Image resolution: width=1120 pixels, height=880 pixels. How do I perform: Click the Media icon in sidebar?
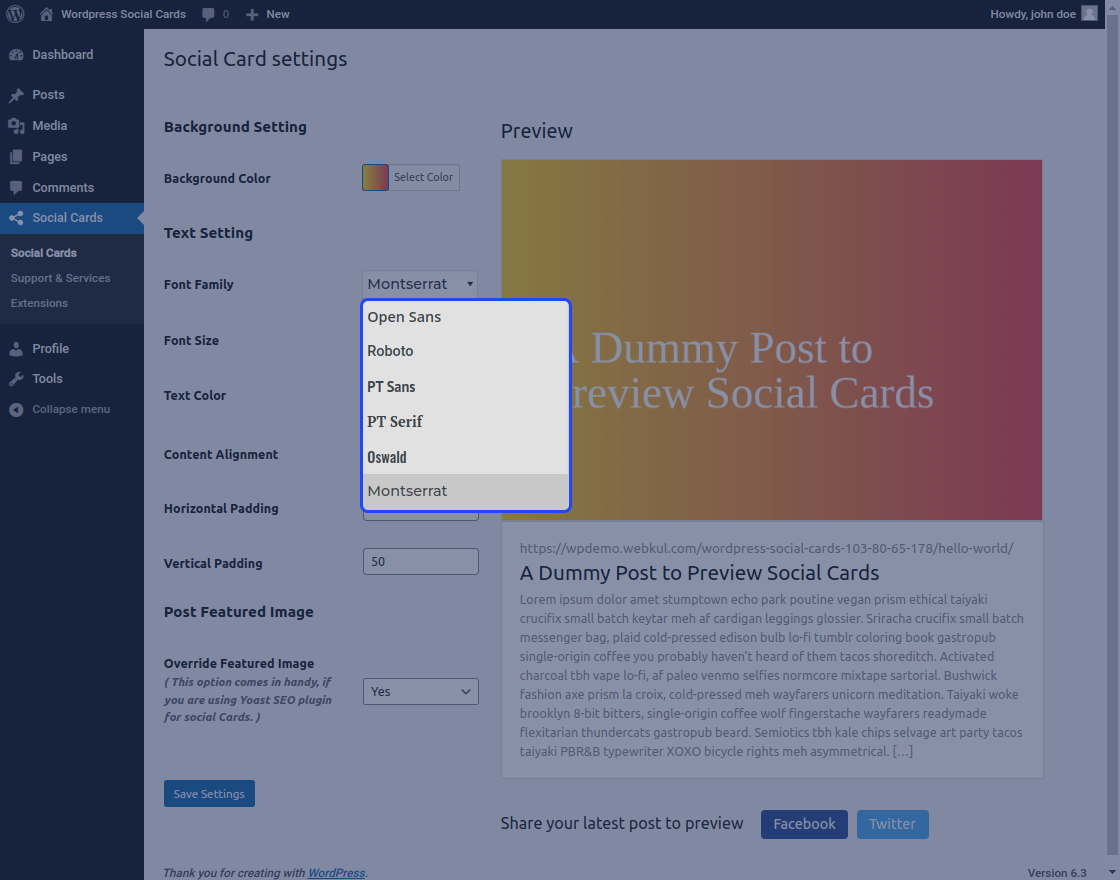pos(16,126)
